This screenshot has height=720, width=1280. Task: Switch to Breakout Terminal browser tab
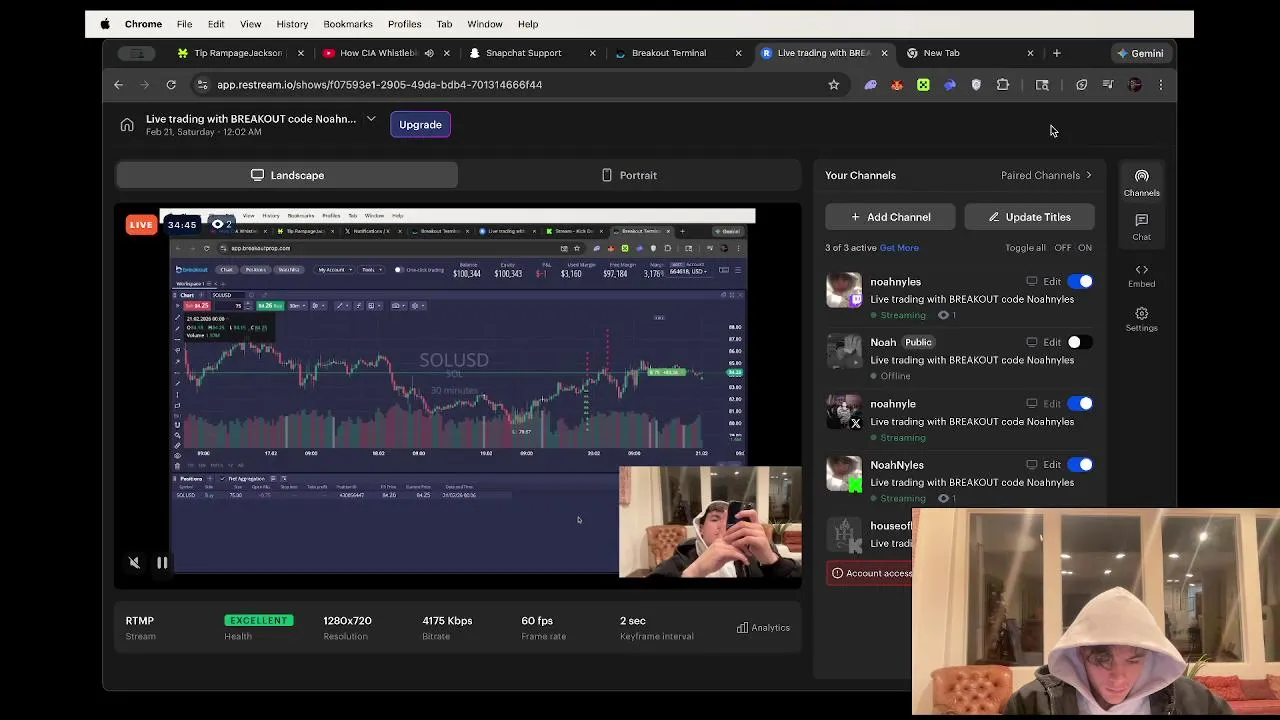(x=669, y=53)
